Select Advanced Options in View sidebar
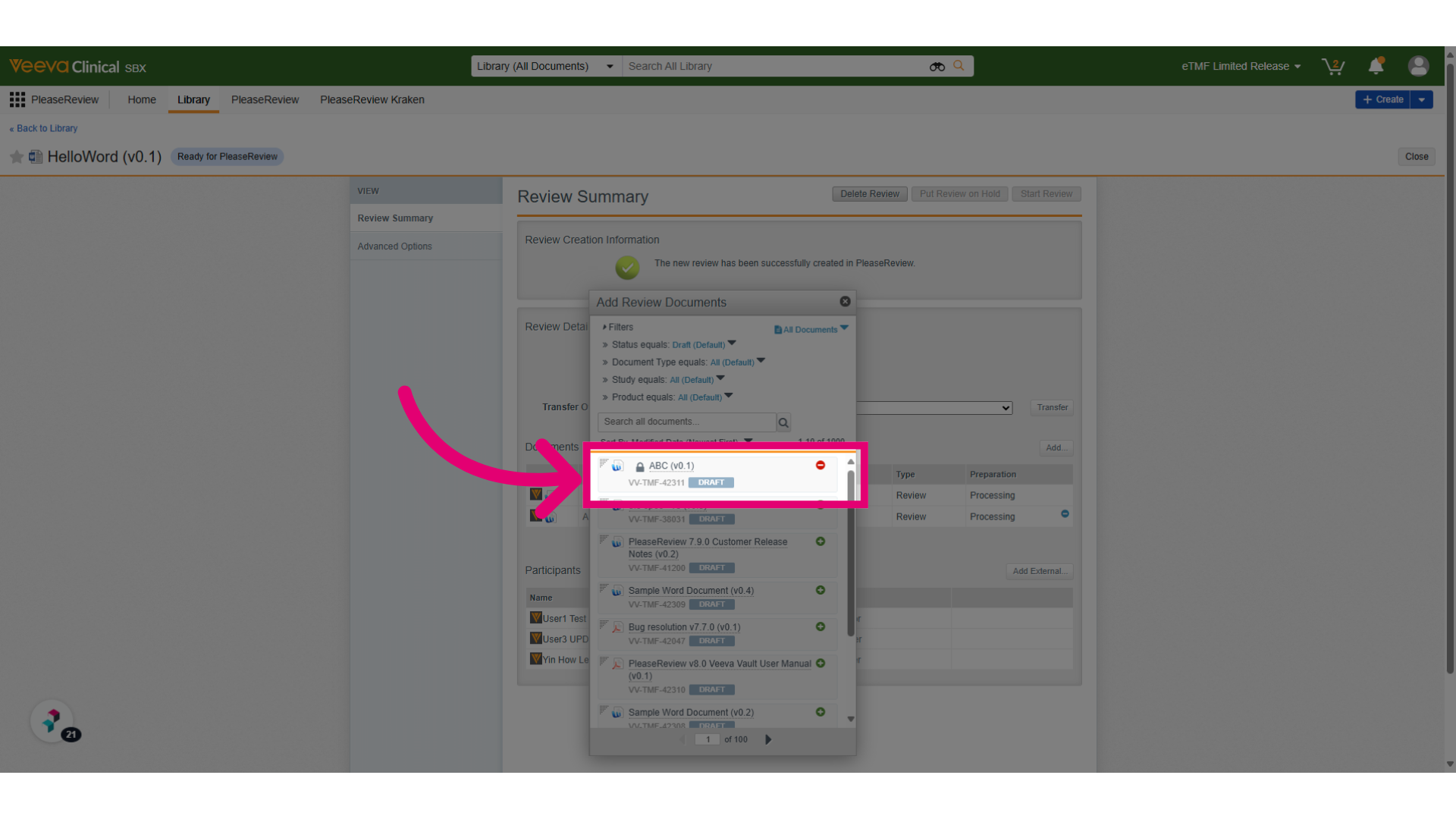Viewport: 1456px width, 819px height. (426, 246)
